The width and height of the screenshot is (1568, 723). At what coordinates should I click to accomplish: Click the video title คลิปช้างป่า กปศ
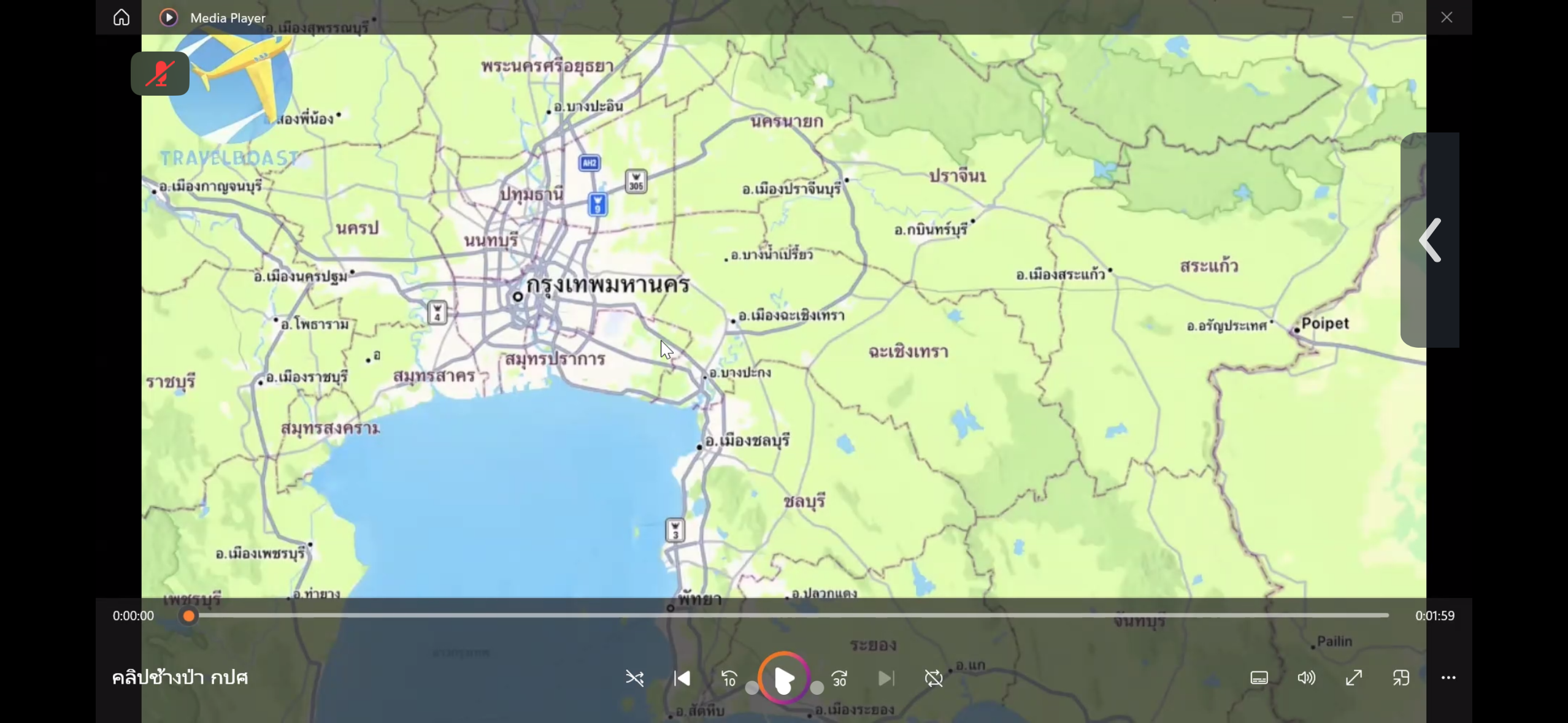click(180, 678)
